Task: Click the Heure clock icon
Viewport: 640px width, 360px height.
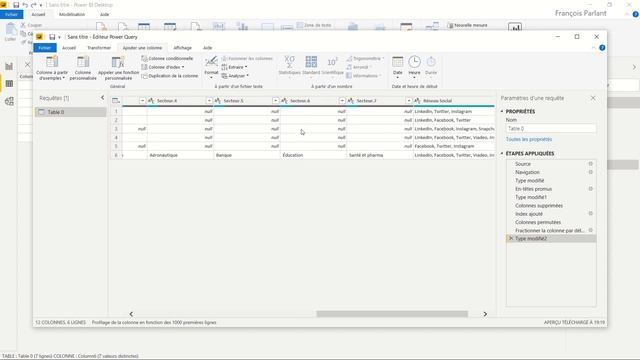Action: tap(414, 62)
